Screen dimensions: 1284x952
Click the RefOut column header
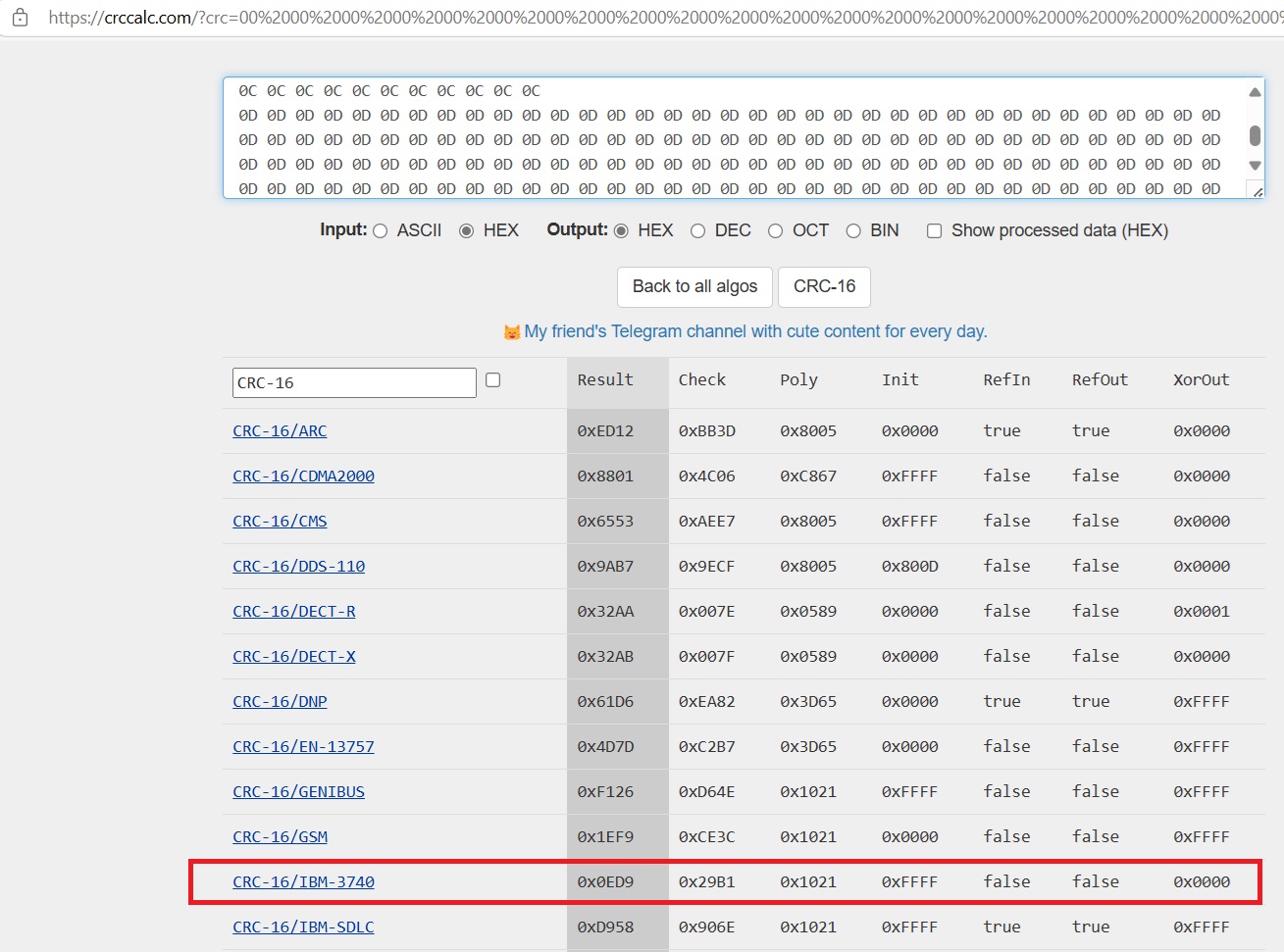click(1100, 379)
